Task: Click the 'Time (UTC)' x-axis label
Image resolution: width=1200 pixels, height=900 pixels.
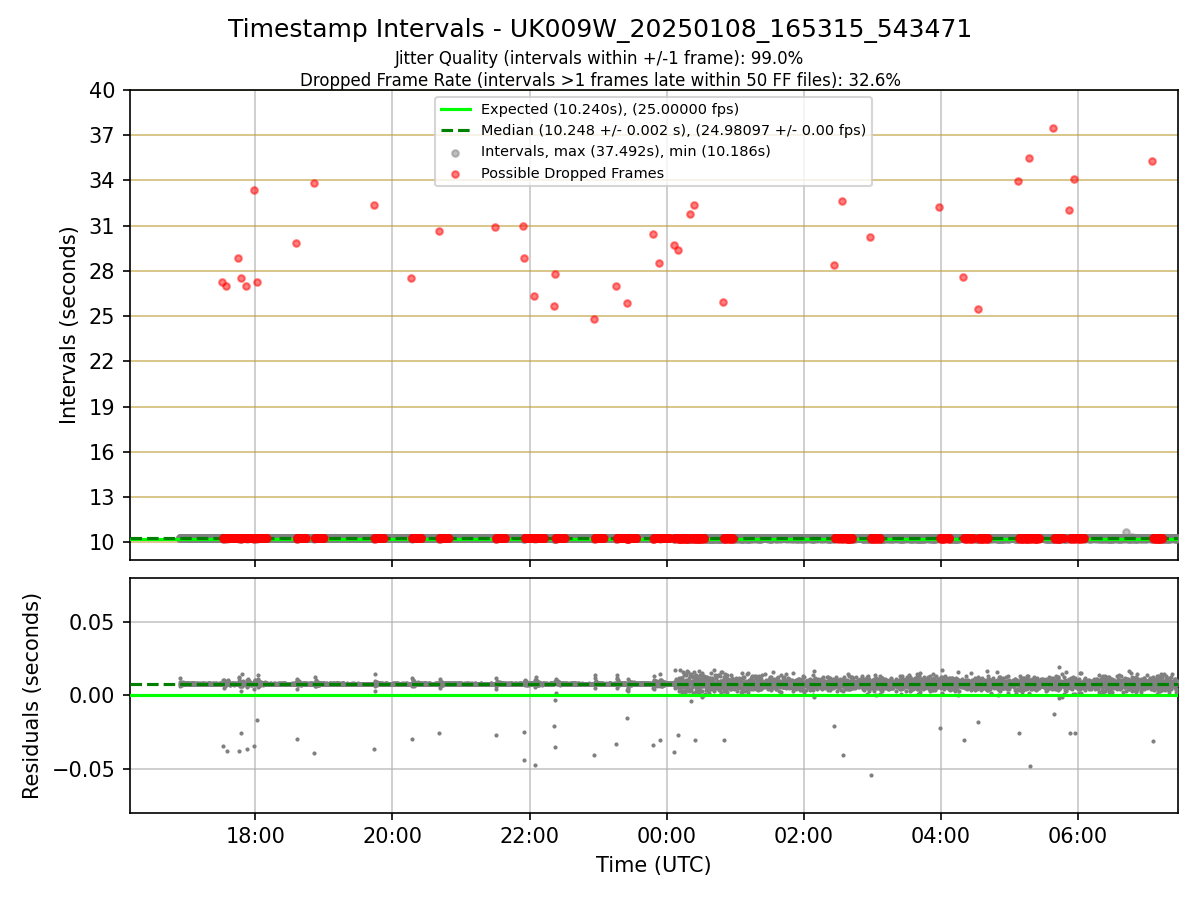Action: [653, 865]
